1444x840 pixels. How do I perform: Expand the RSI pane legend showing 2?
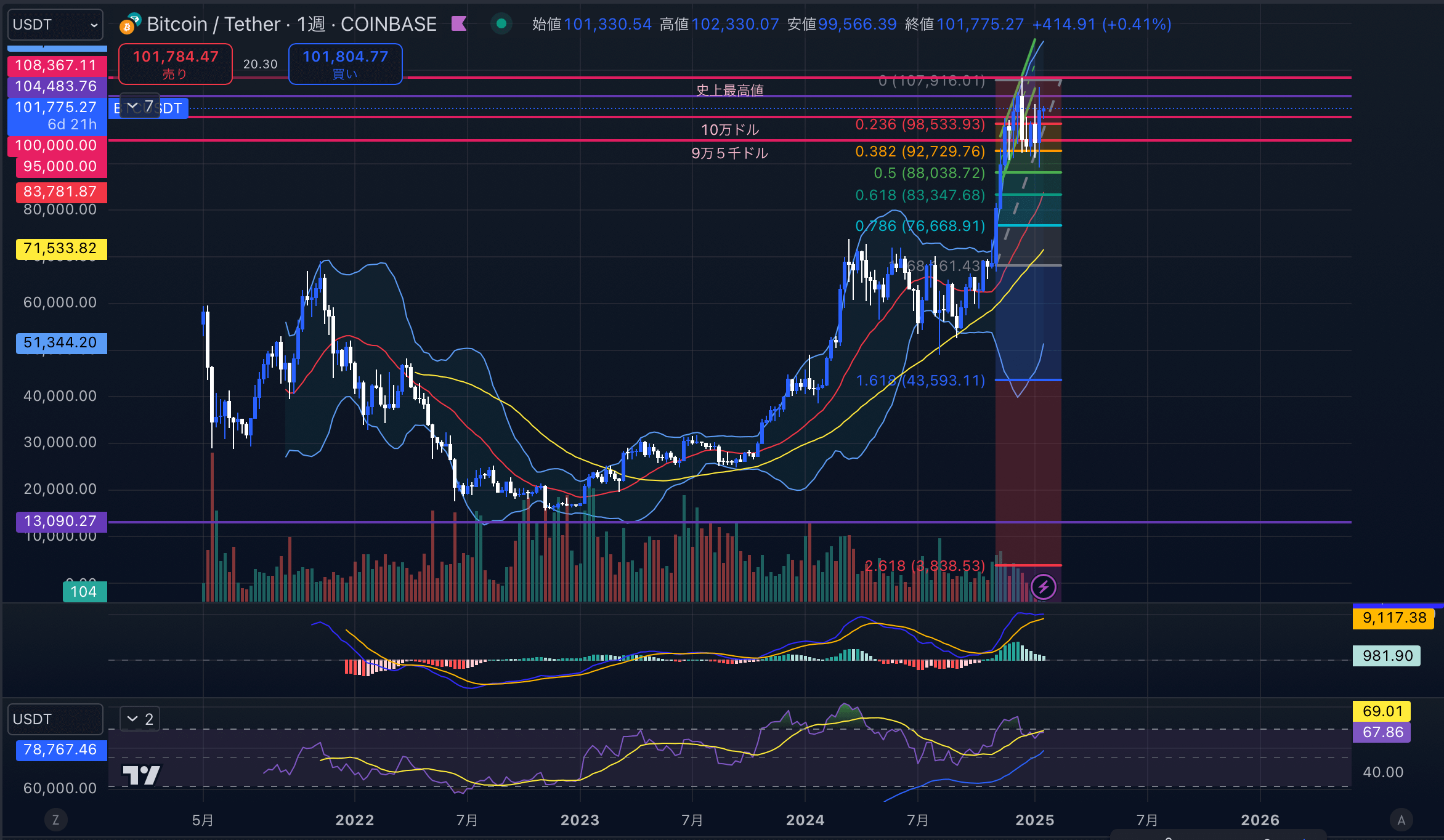pos(140,719)
